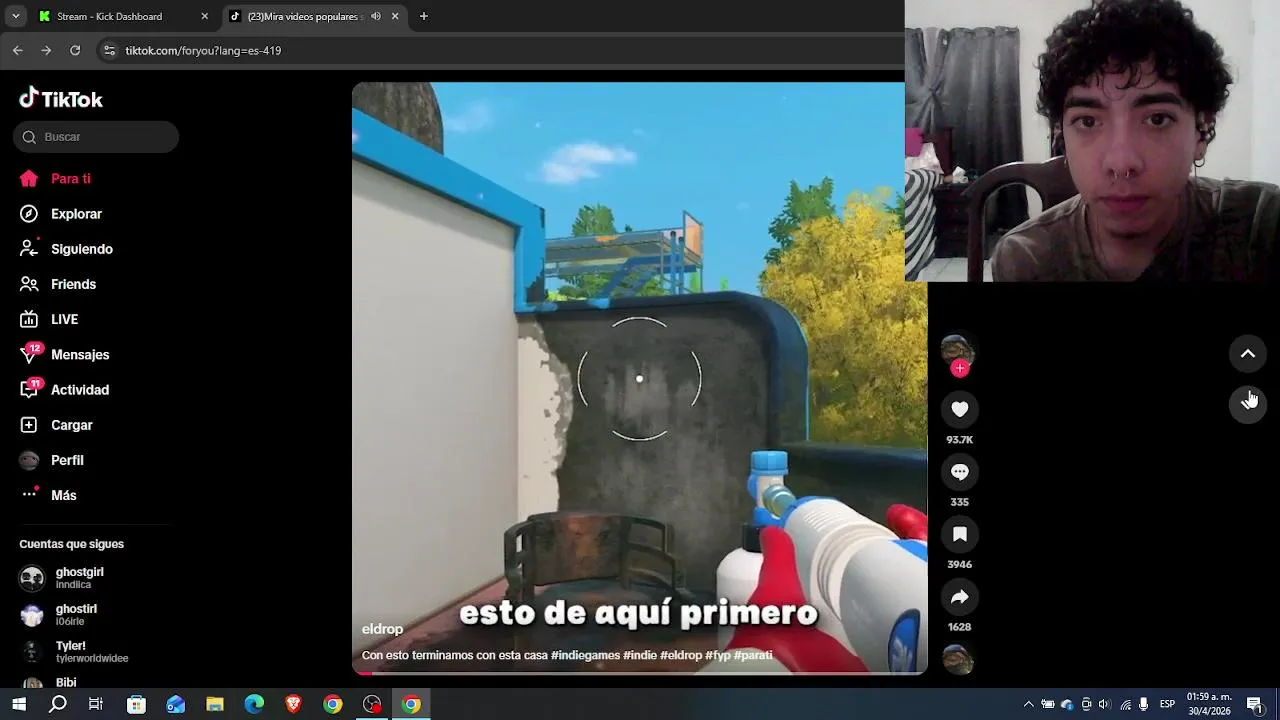The image size is (1280, 720).
Task: Click the #indiegames hashtag
Action: pyautogui.click(x=585, y=655)
